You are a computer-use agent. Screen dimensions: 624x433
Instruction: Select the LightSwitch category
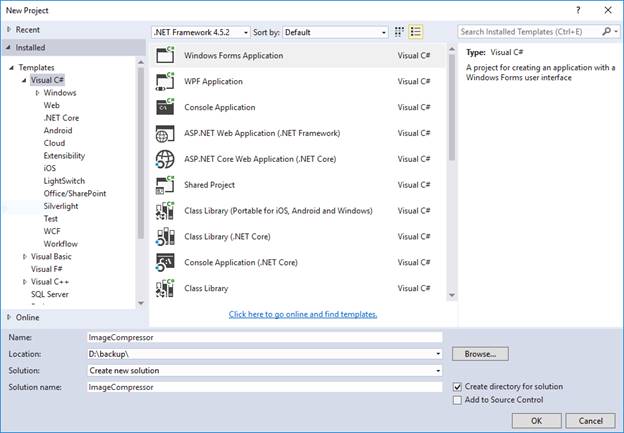pos(64,181)
